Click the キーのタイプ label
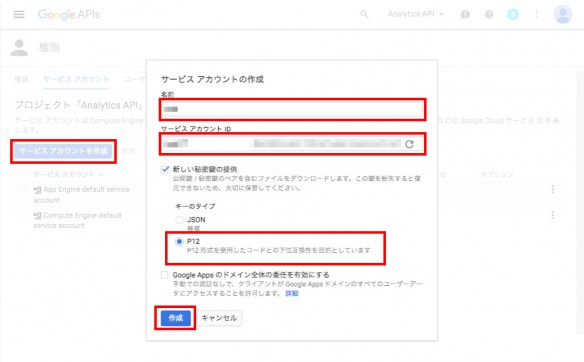 [x=195, y=206]
